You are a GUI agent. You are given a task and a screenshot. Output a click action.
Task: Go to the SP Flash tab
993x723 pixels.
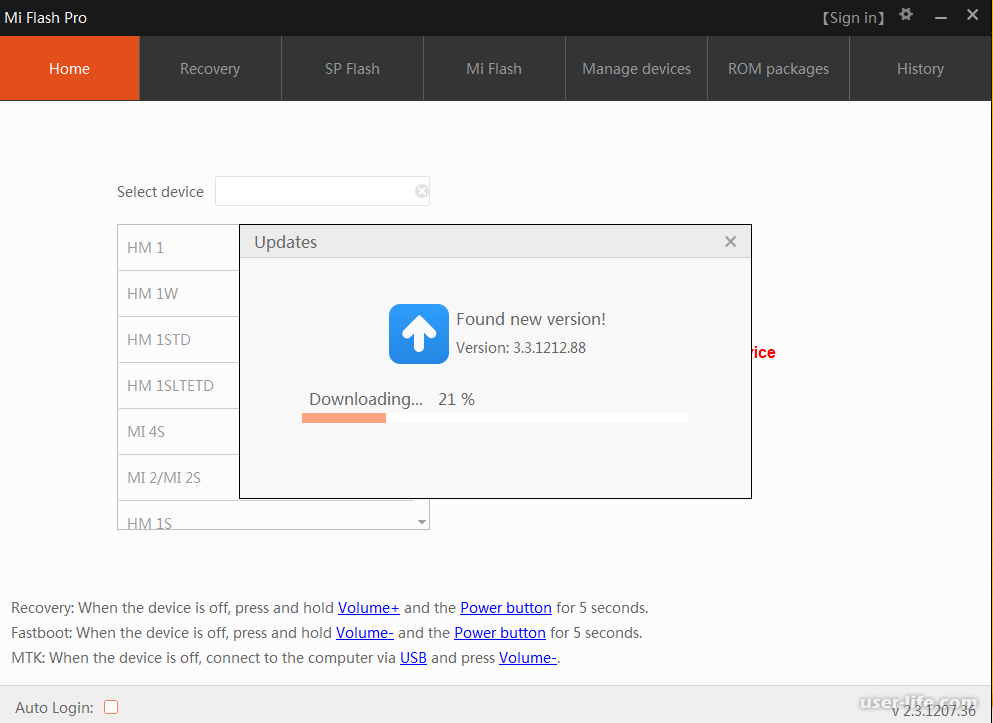point(352,68)
